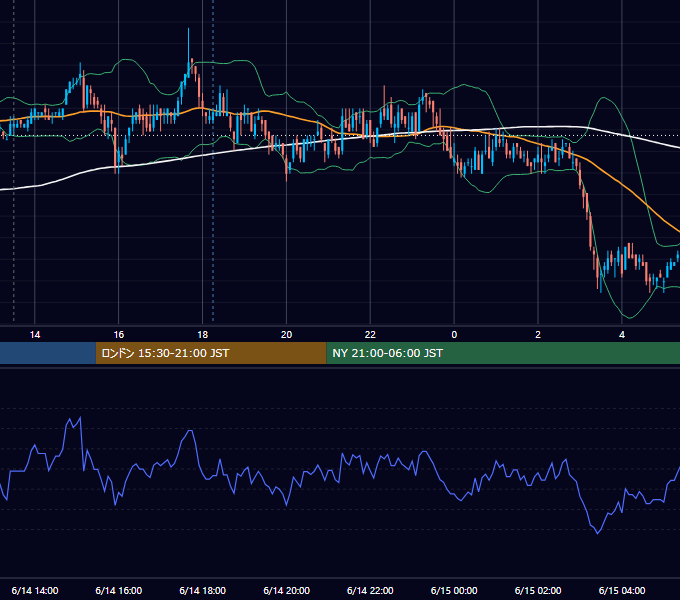680x600 pixels.
Task: Click hour label 22 on price chart axis
Action: (x=370, y=335)
